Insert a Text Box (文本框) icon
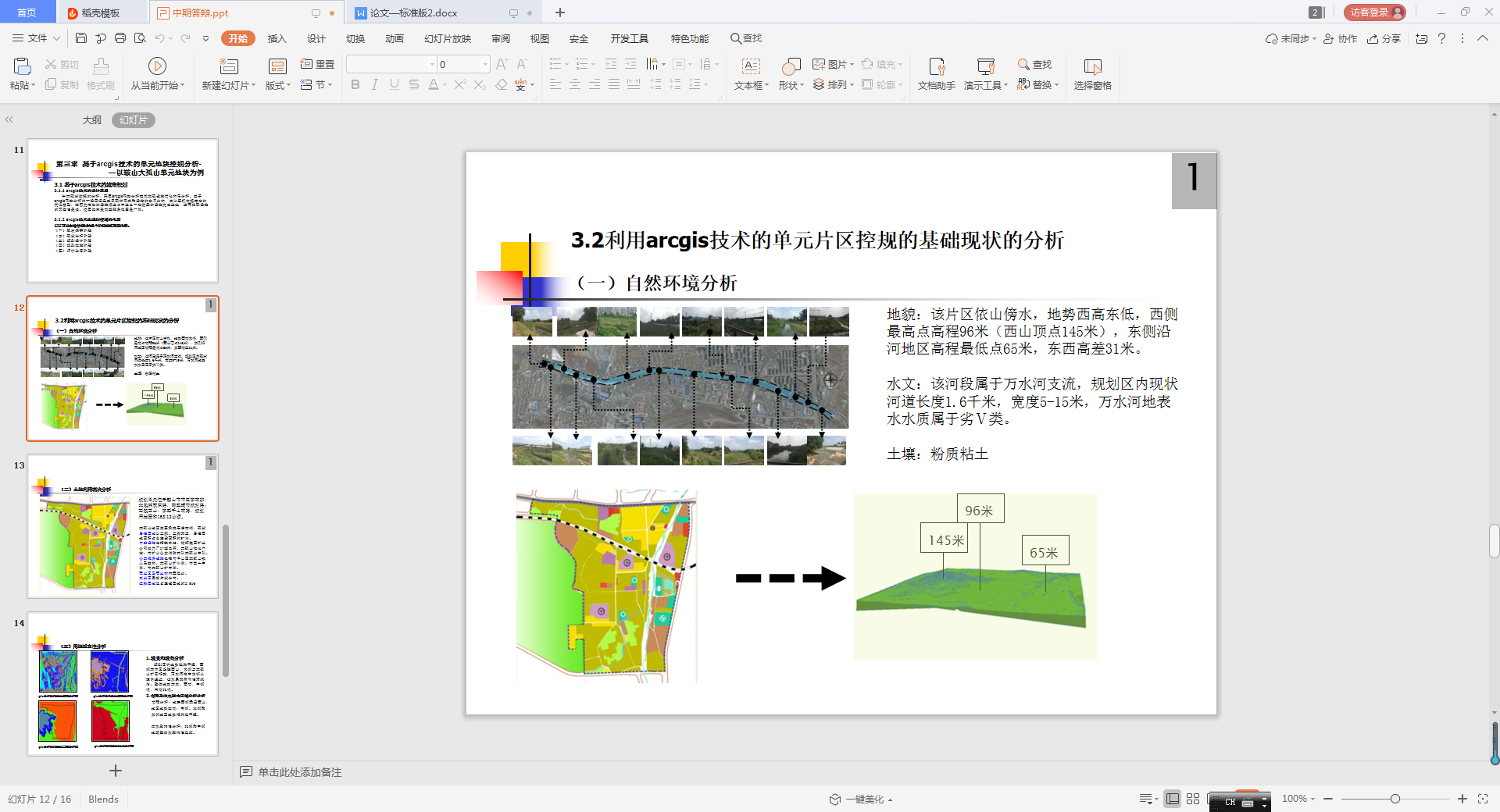This screenshot has height=812, width=1500. [x=751, y=66]
